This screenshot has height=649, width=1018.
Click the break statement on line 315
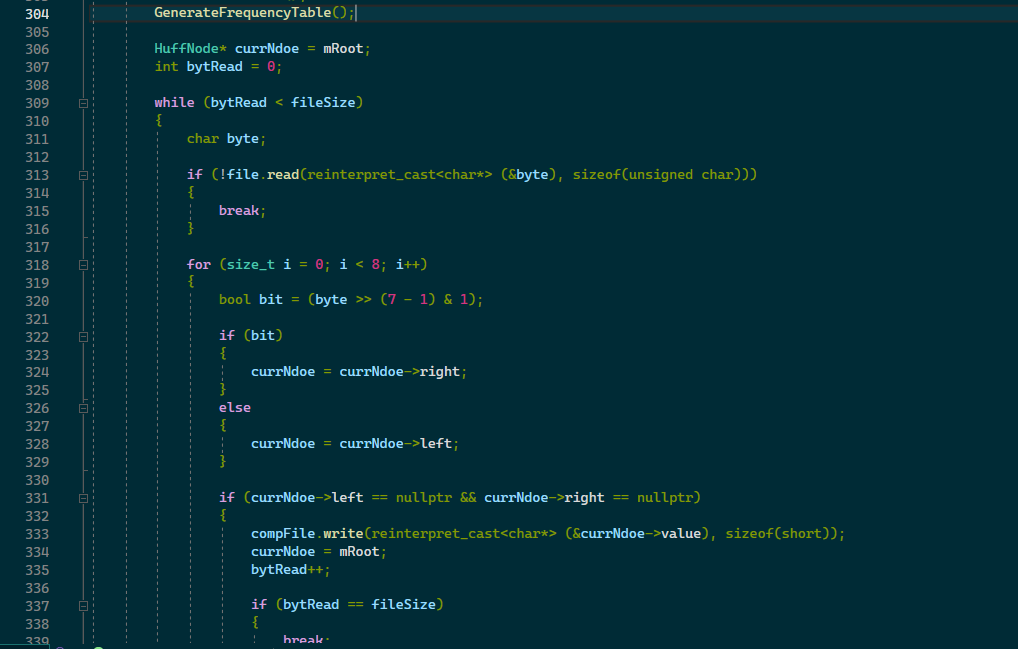tap(238, 210)
